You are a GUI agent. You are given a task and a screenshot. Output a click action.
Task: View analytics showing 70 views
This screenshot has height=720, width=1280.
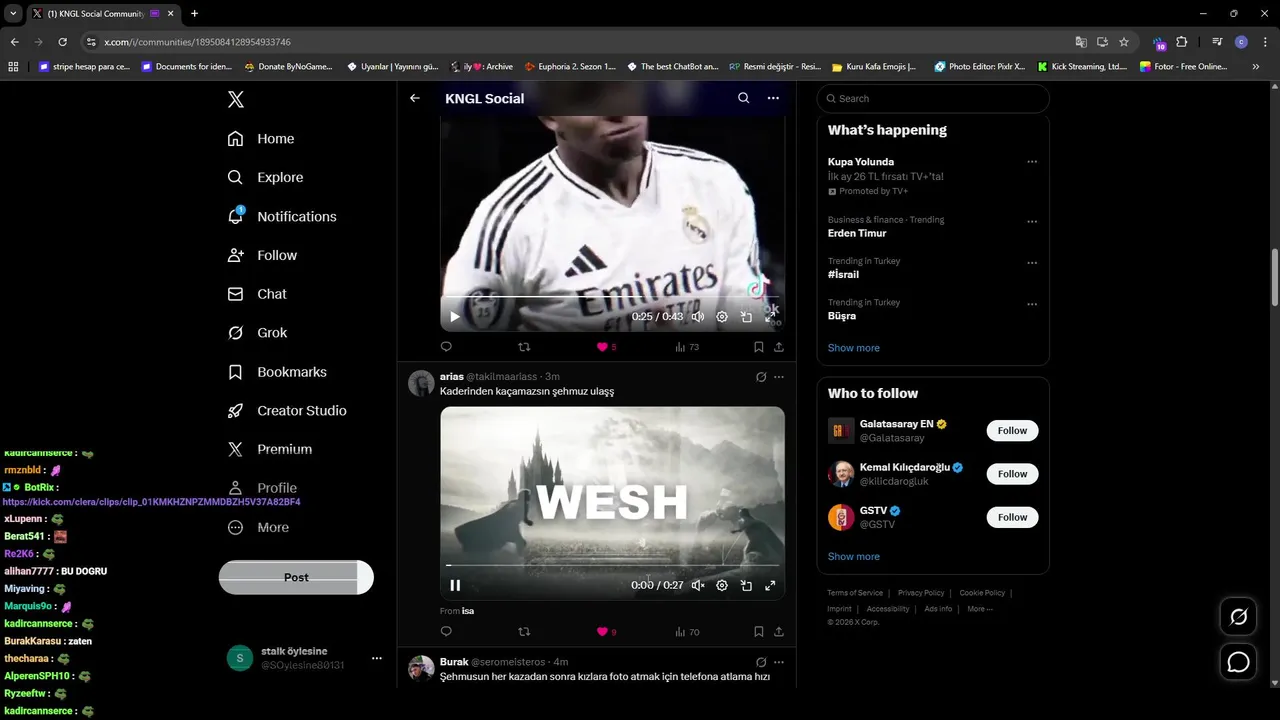coord(687,632)
